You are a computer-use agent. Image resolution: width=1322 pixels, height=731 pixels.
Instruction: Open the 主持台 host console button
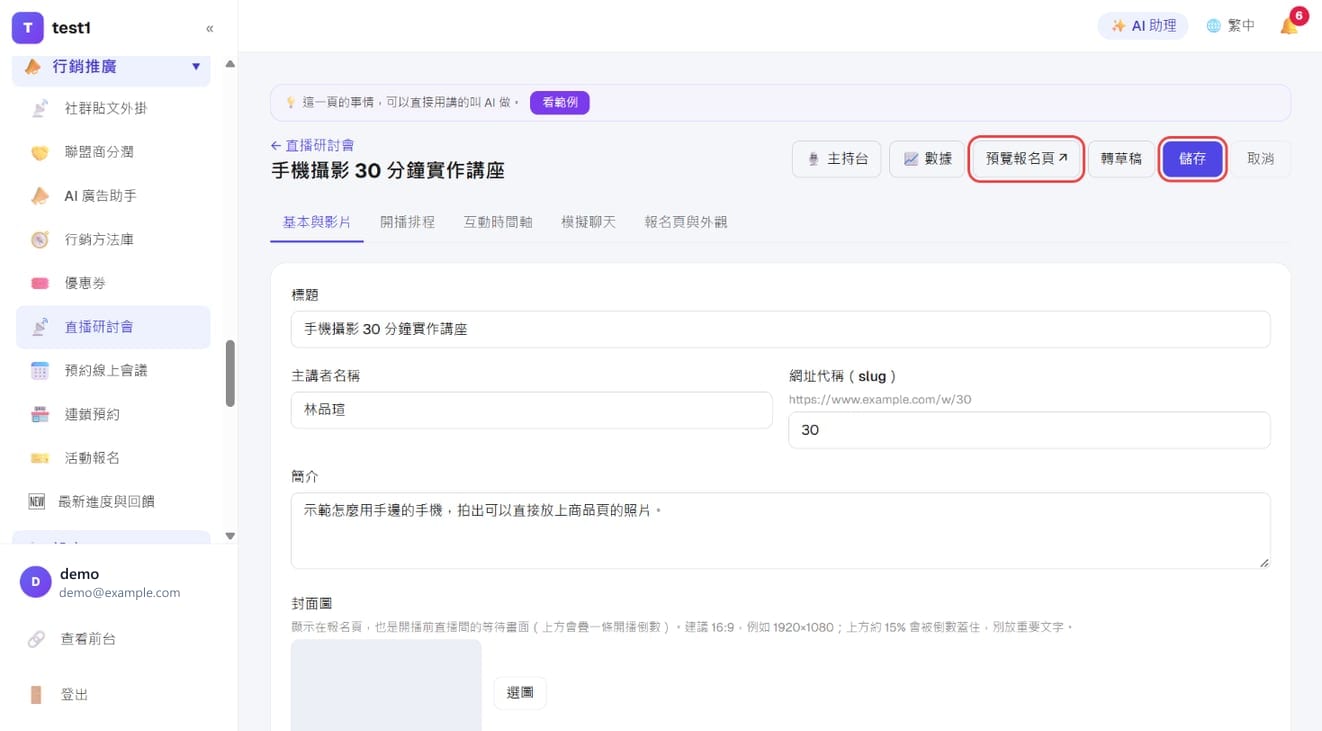click(836, 159)
